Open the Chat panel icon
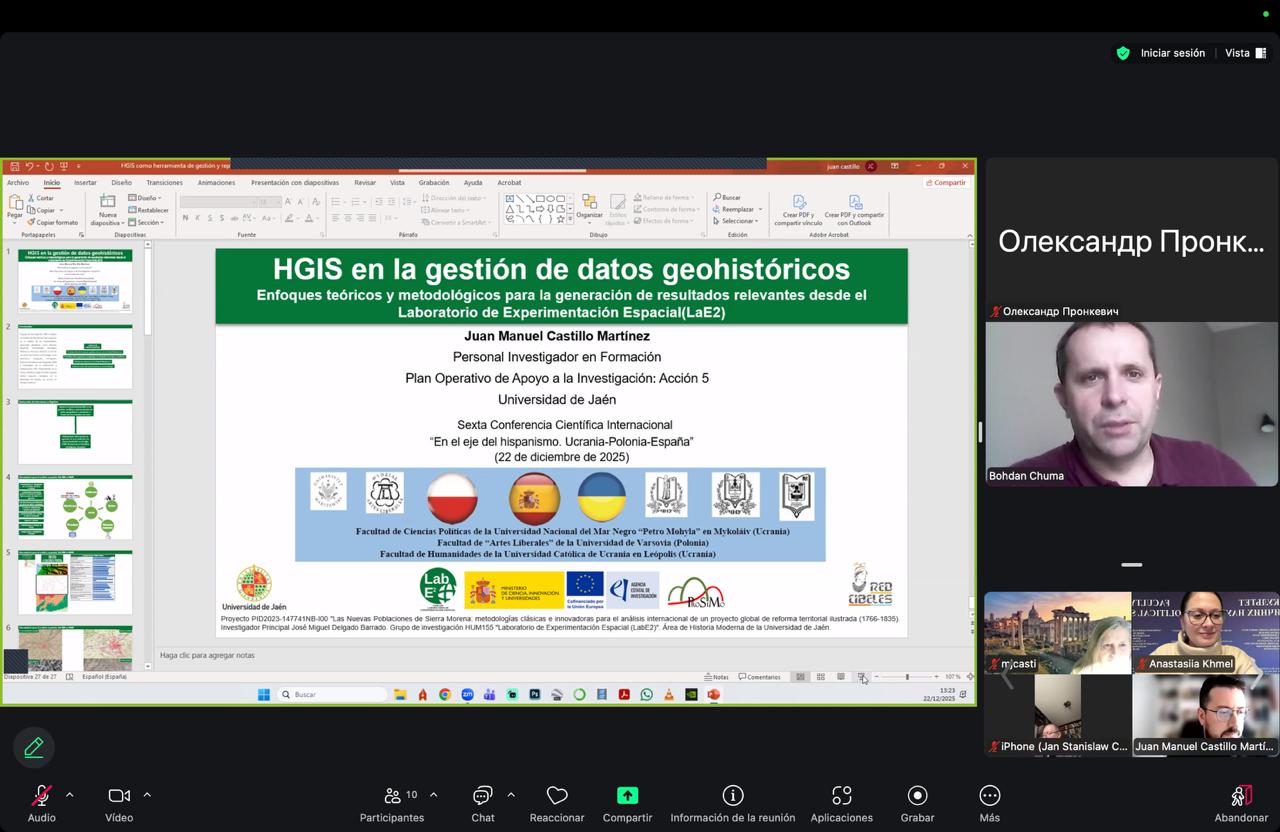Screen dimensions: 1280x832 click(x=483, y=796)
